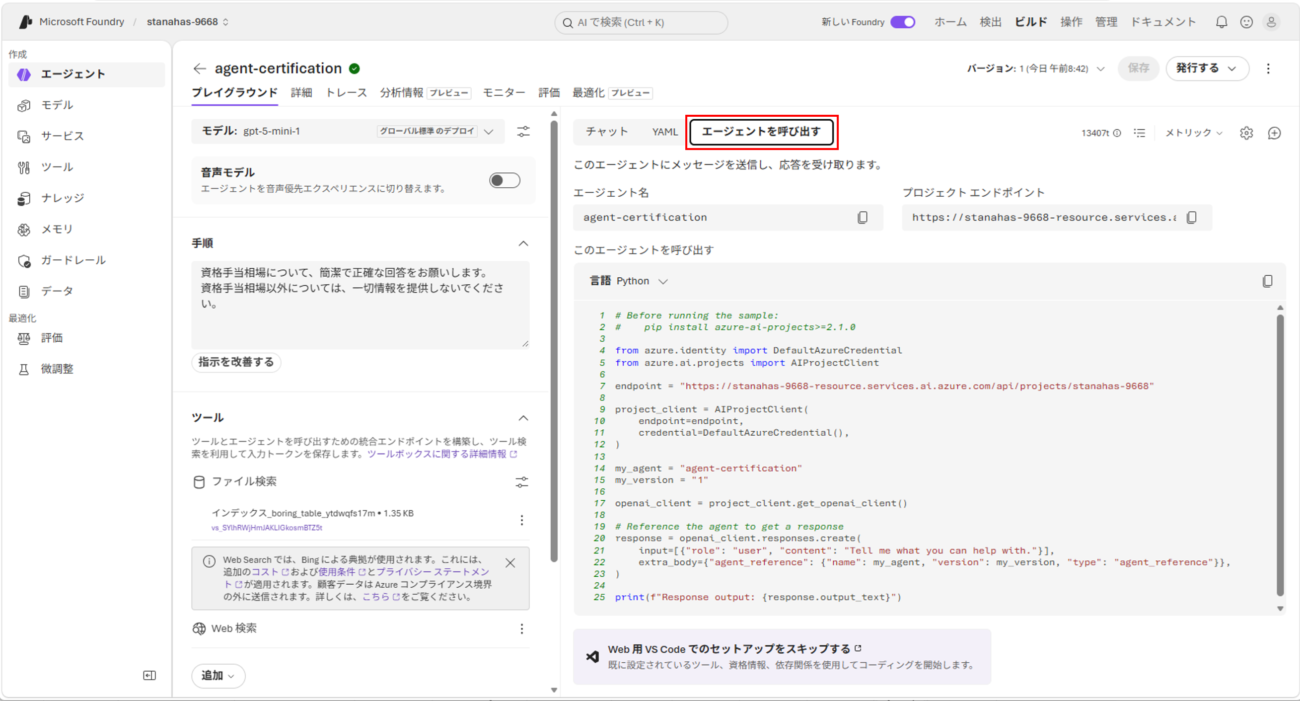Open Web 用 VS Code setup link
This screenshot has height=701, width=1300.
coord(734,649)
